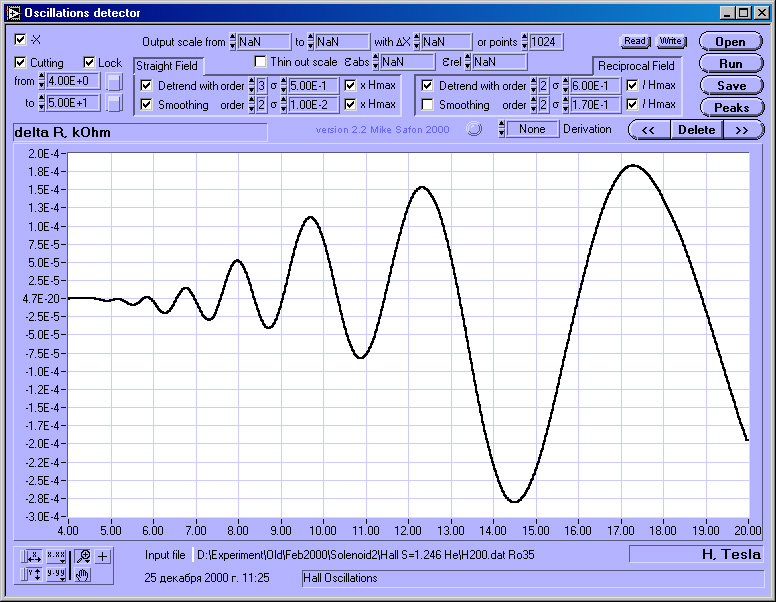
Task: Toggle the X checkbox at top left
Action: 20,40
